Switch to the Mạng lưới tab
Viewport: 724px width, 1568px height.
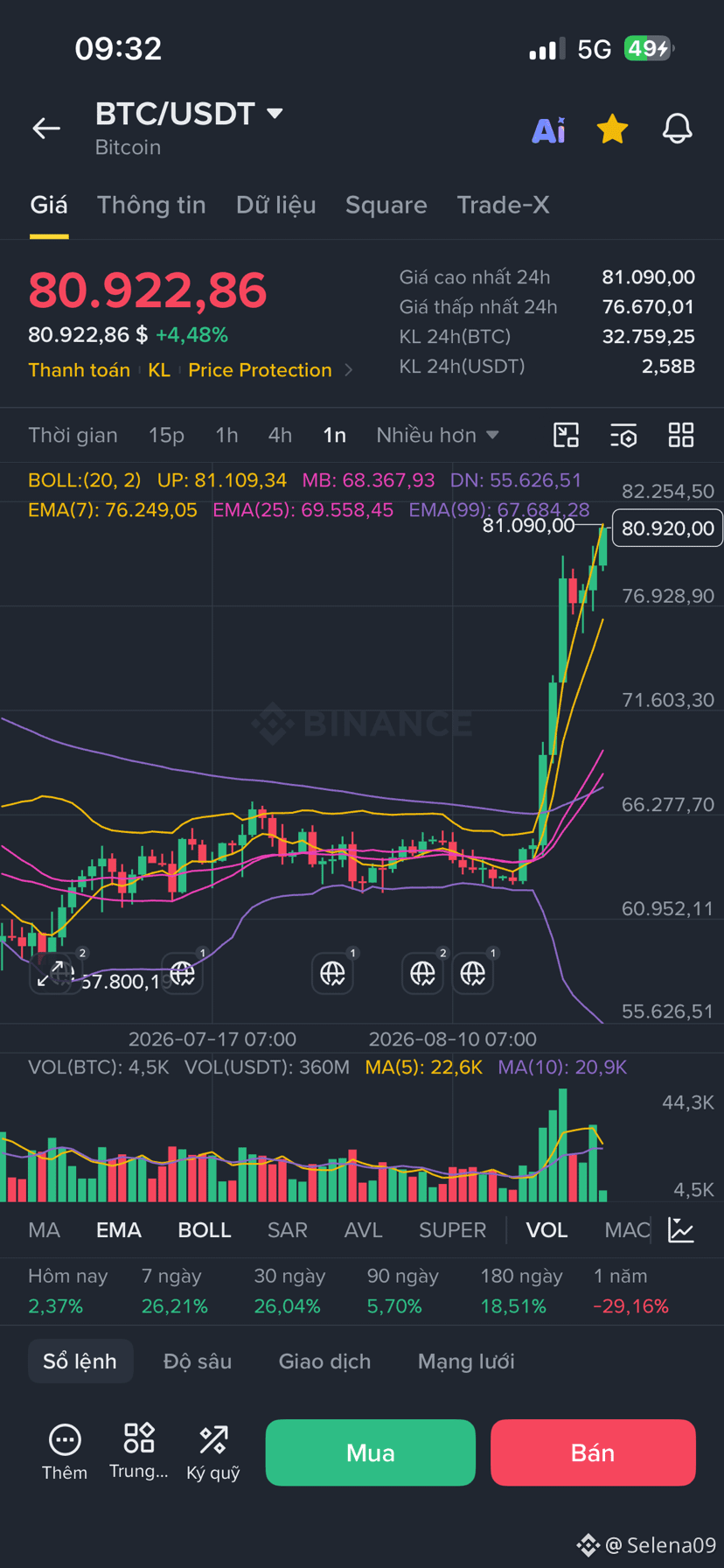point(466,1361)
